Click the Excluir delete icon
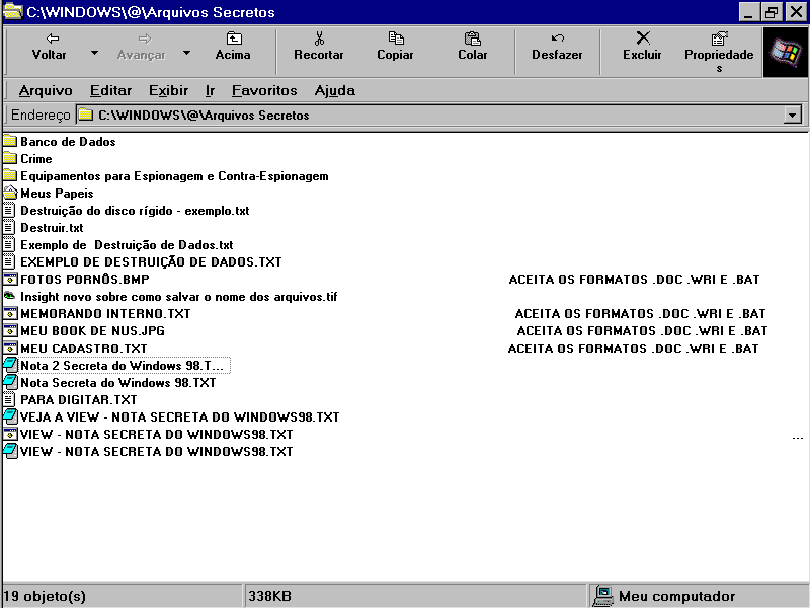Viewport: 810px width, 608px height. [x=643, y=38]
